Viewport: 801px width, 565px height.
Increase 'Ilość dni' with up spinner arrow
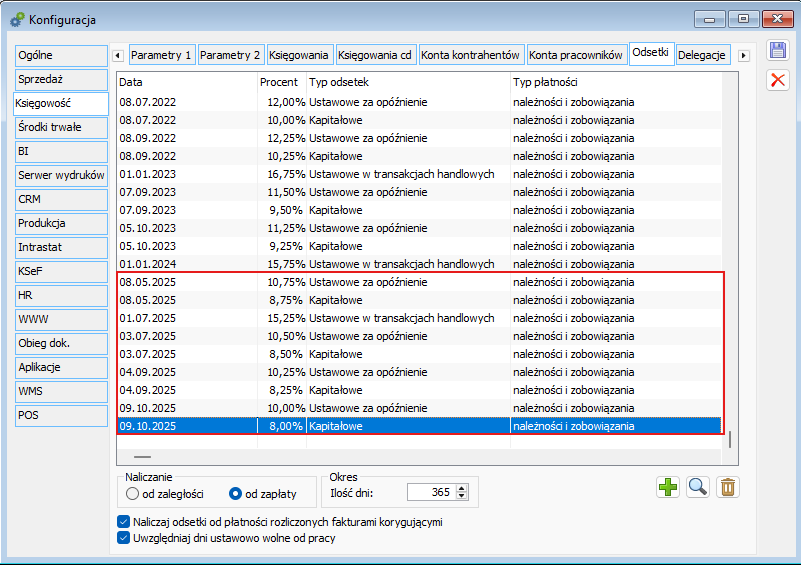(461, 488)
